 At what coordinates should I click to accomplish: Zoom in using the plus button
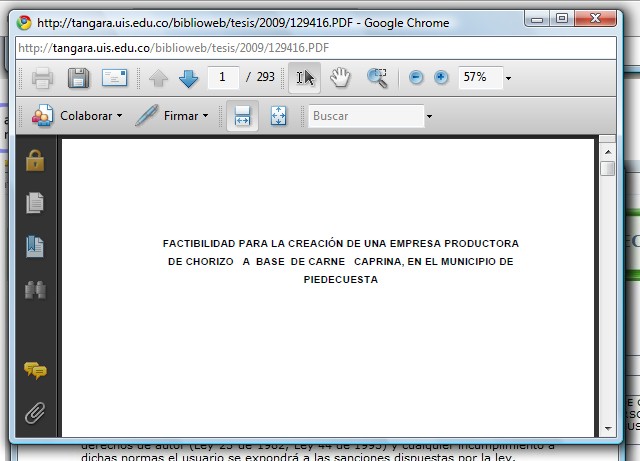(441, 78)
